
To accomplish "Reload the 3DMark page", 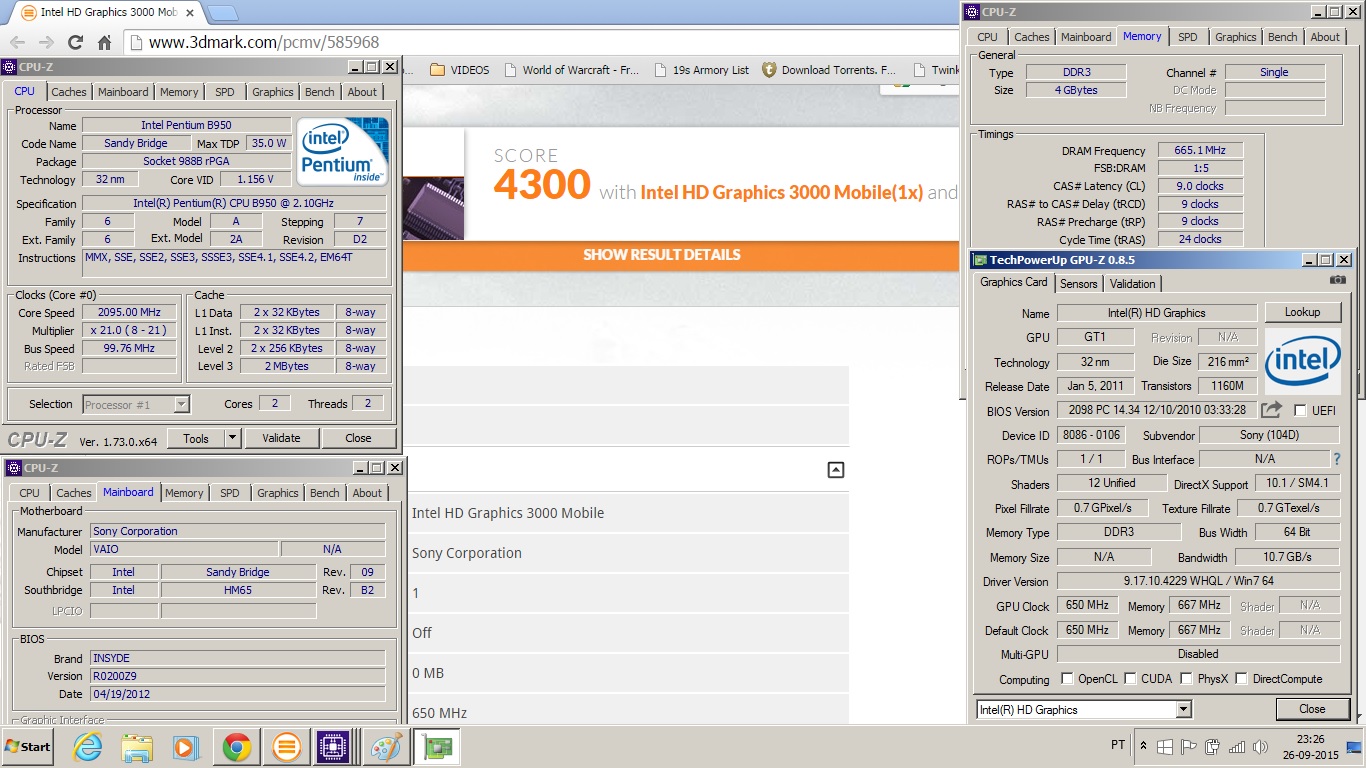I will coord(75,42).
